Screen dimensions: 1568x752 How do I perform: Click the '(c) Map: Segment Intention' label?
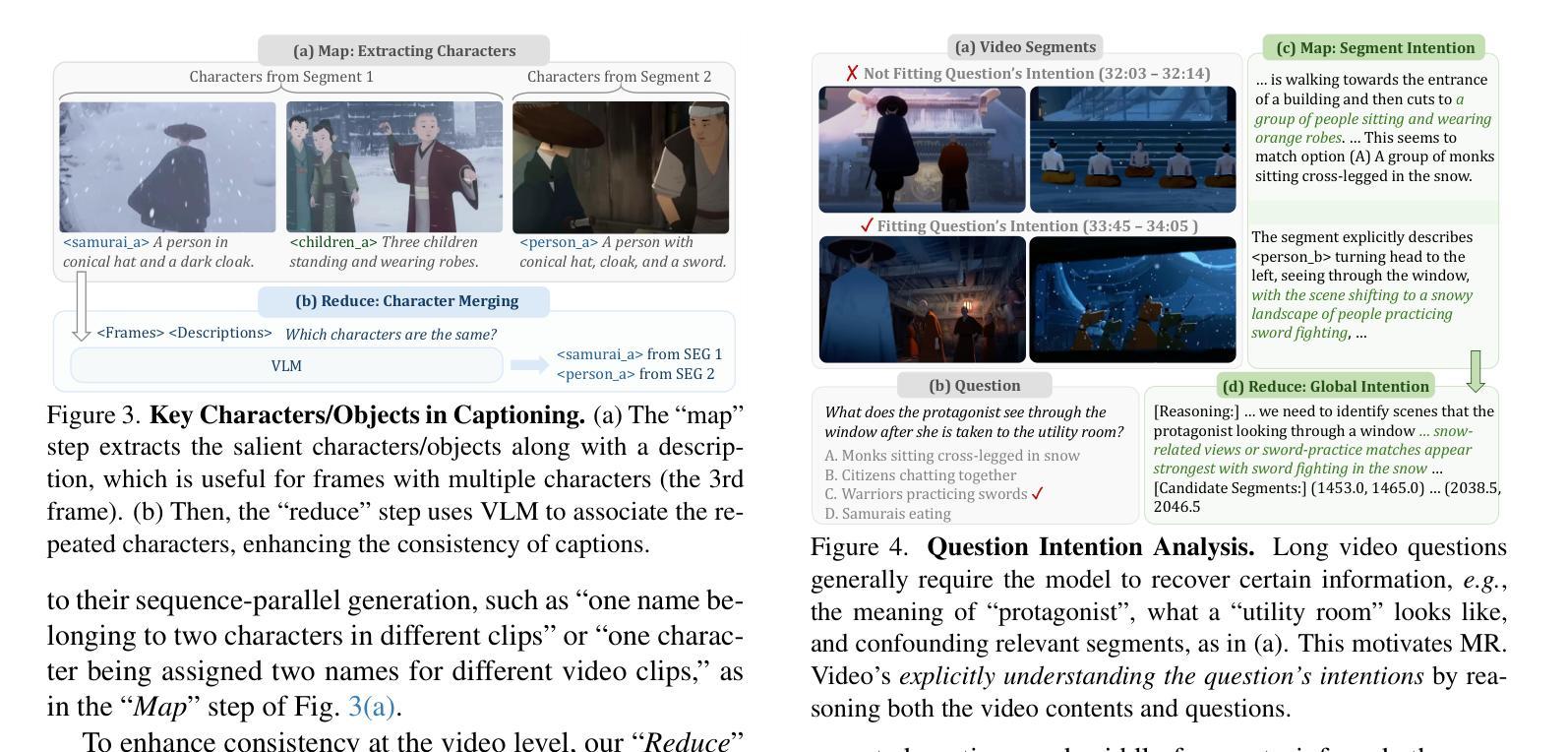point(1374,47)
